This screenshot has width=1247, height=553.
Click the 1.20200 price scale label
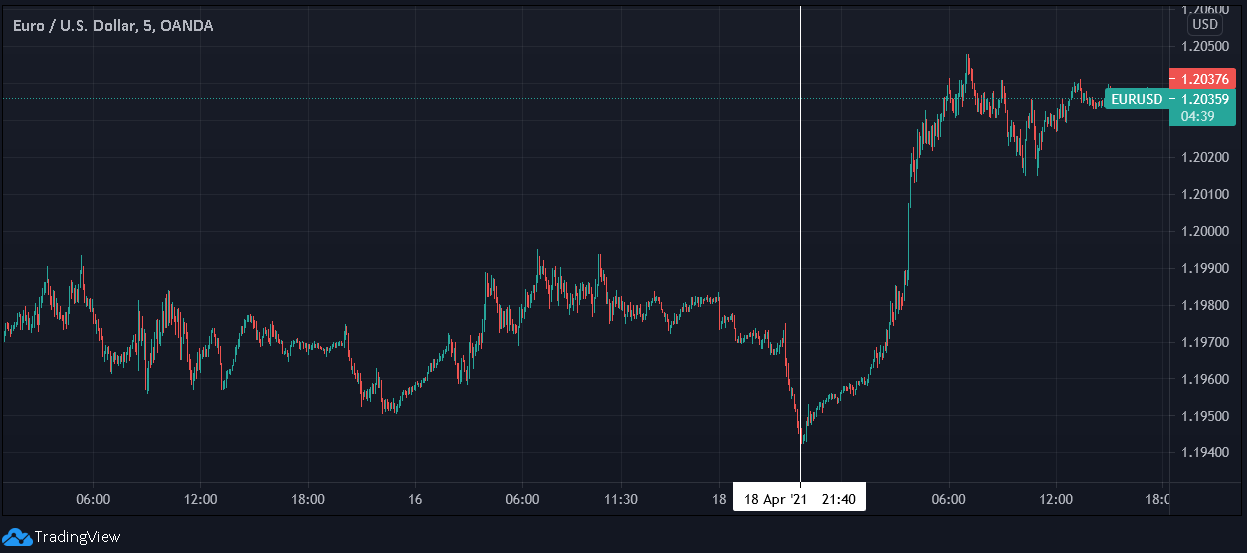(1204, 157)
